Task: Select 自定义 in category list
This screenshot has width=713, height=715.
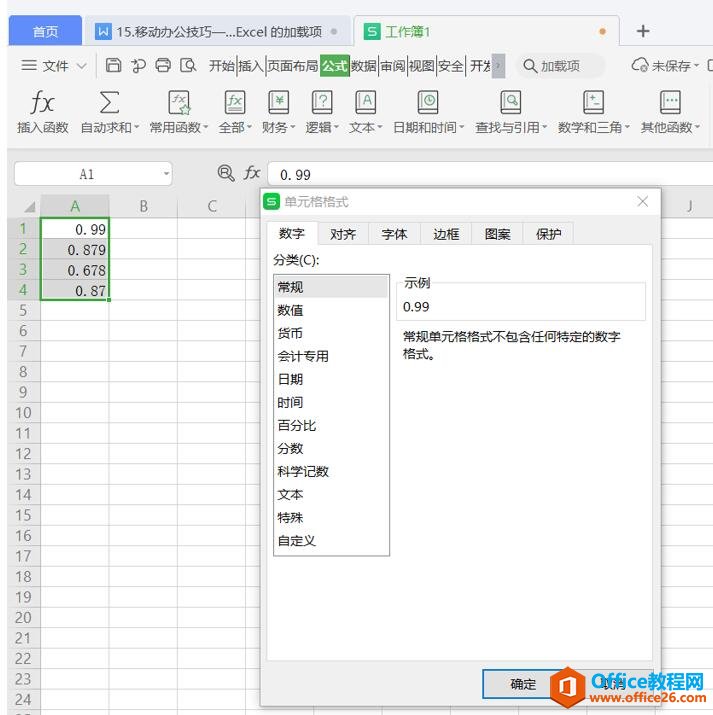Action: [x=331, y=541]
